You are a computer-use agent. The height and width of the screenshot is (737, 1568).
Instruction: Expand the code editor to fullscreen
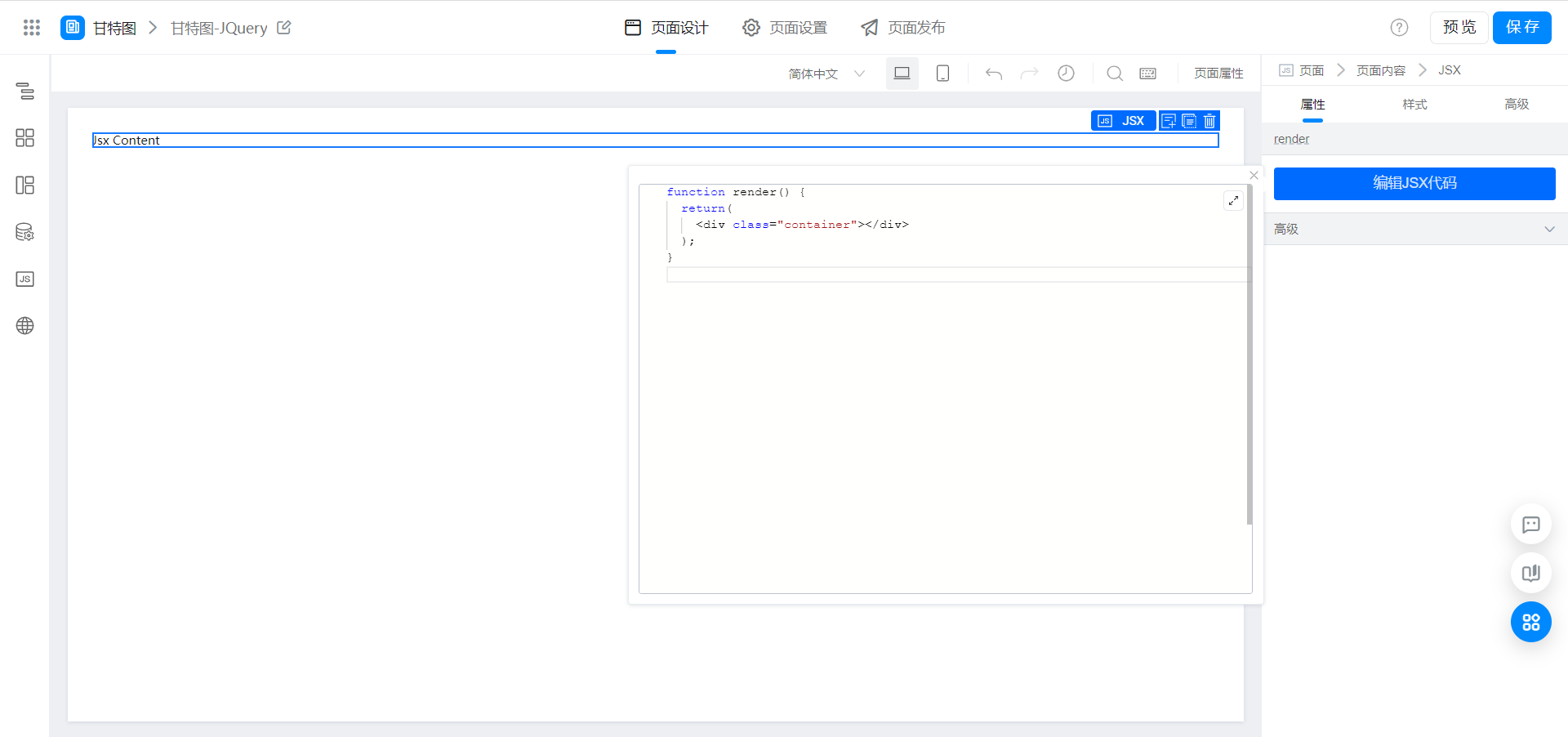(x=1233, y=200)
